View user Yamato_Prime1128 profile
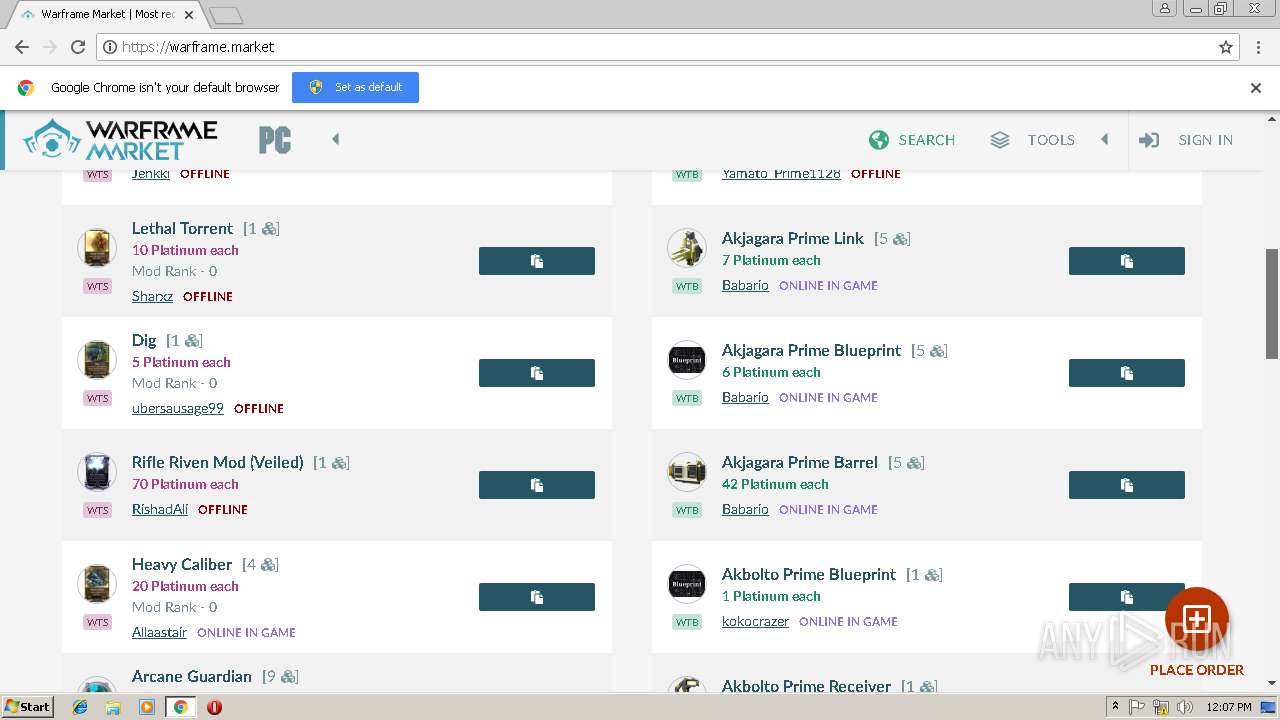The height and width of the screenshot is (720, 1280). [x=781, y=174]
